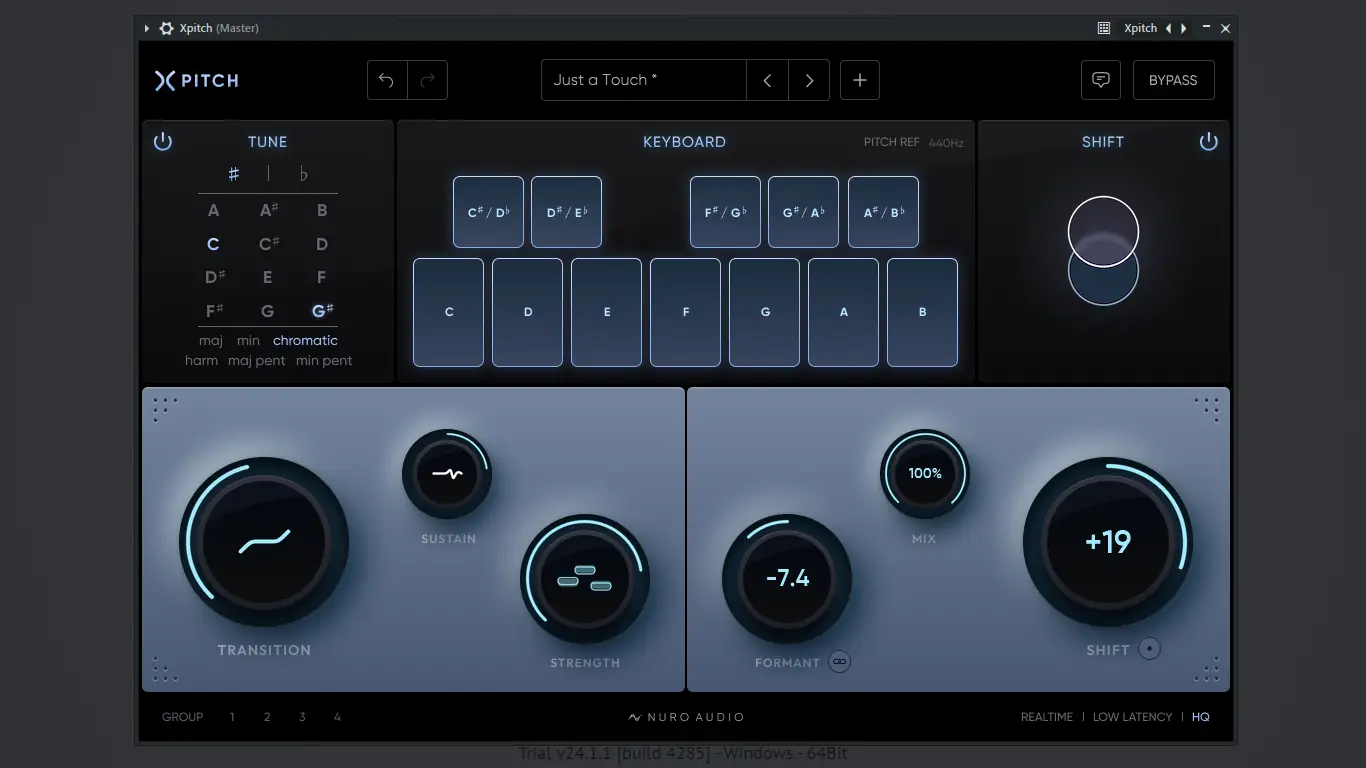Viewport: 1366px width, 768px height.
Task: Select GROUP 3
Action: coord(302,717)
